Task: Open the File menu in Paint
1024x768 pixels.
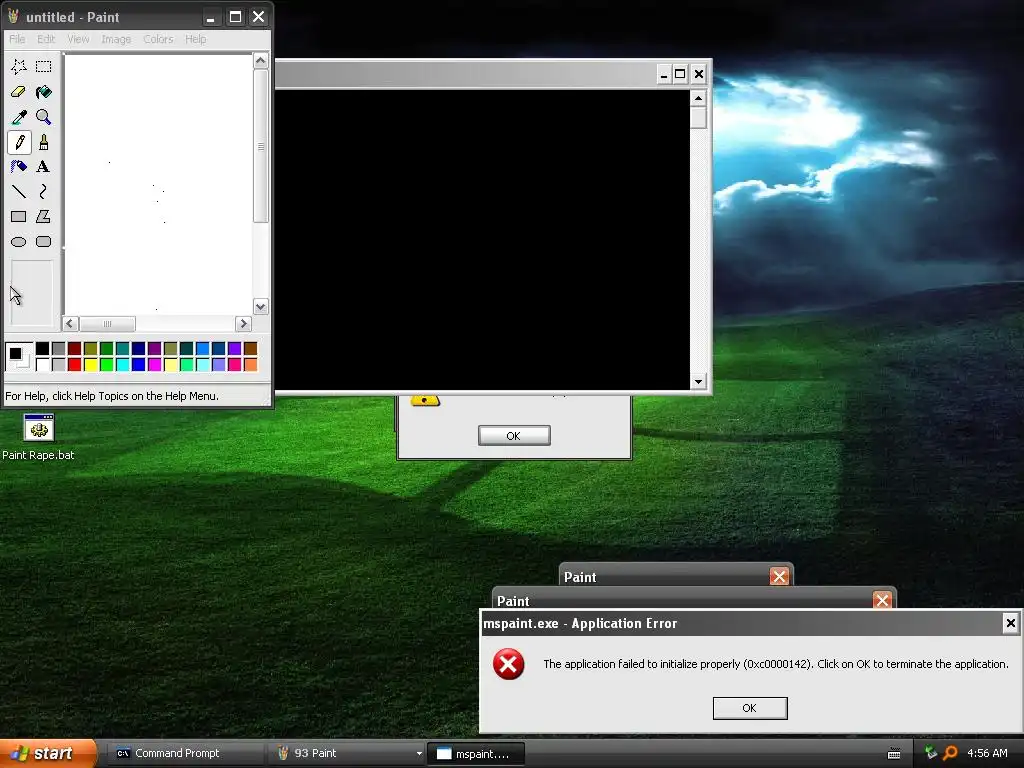Action: click(x=17, y=39)
